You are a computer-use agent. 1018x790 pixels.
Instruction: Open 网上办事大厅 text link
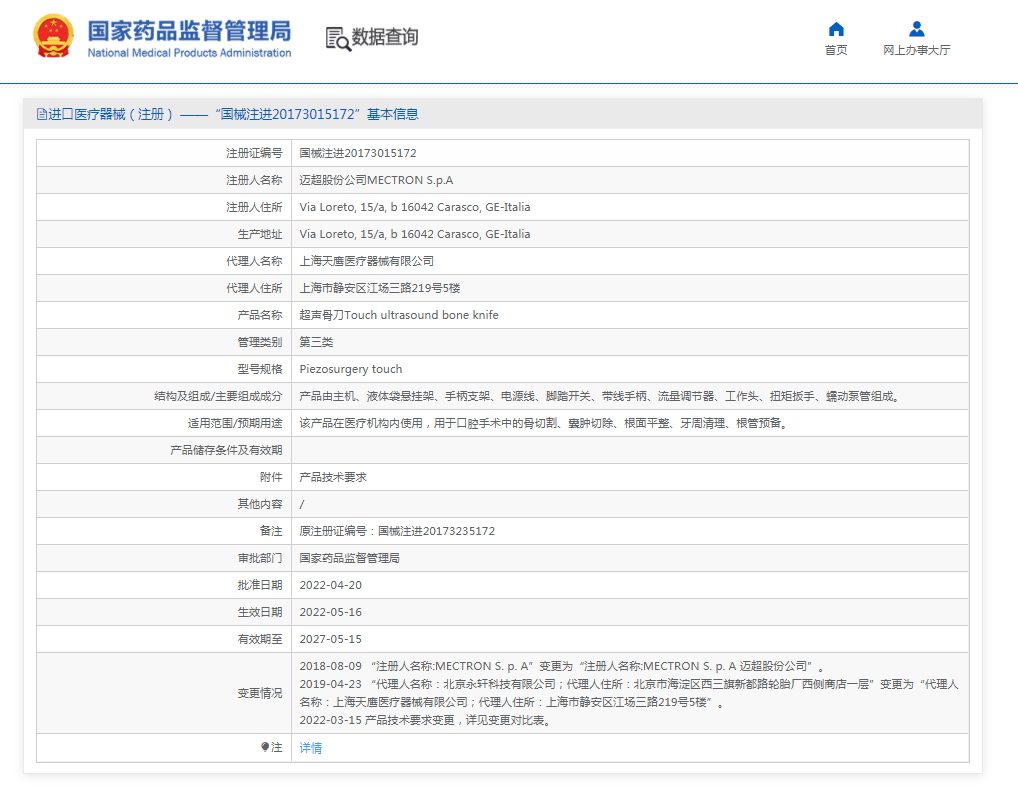point(916,51)
